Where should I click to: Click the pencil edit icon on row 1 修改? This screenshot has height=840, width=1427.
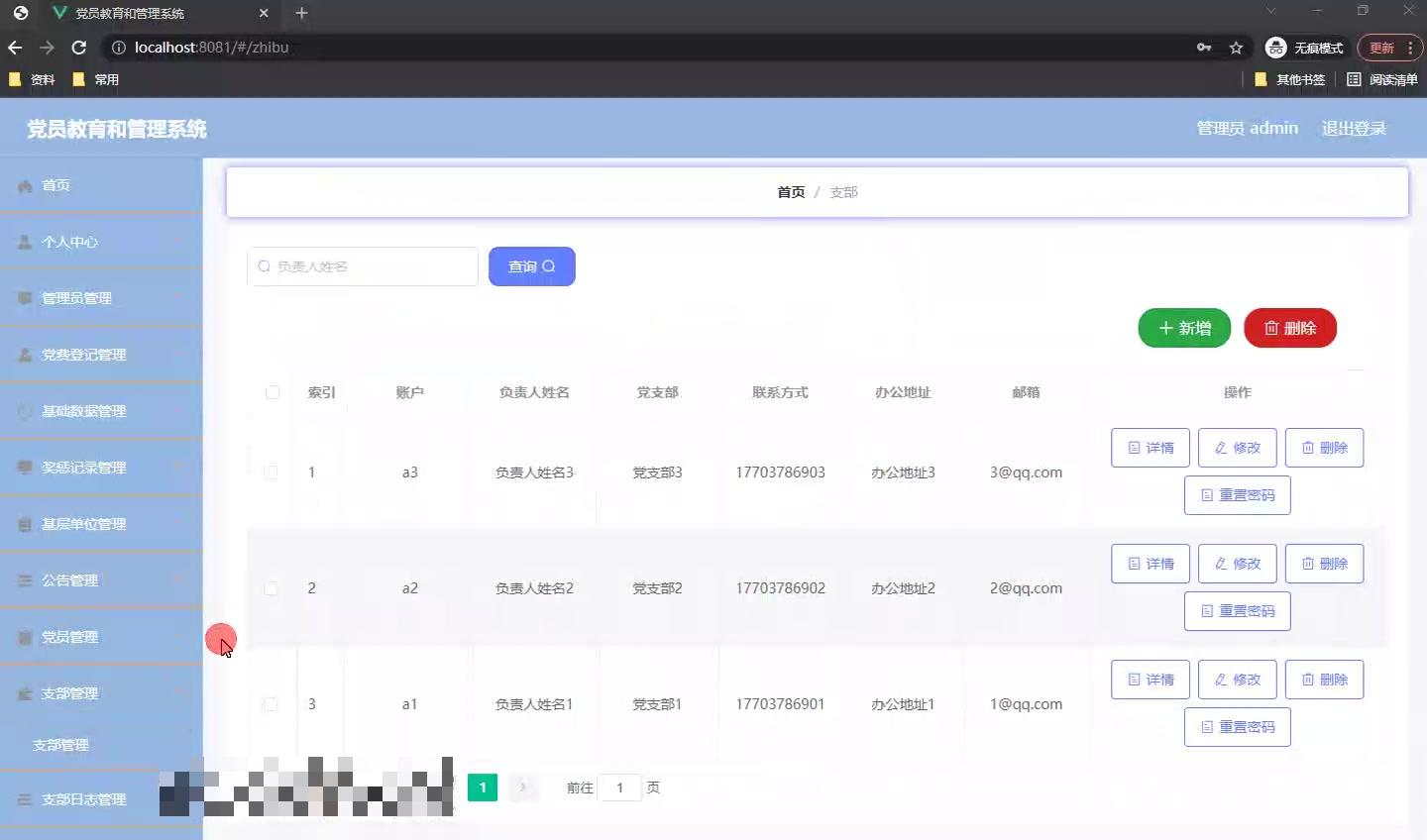tap(1222, 447)
